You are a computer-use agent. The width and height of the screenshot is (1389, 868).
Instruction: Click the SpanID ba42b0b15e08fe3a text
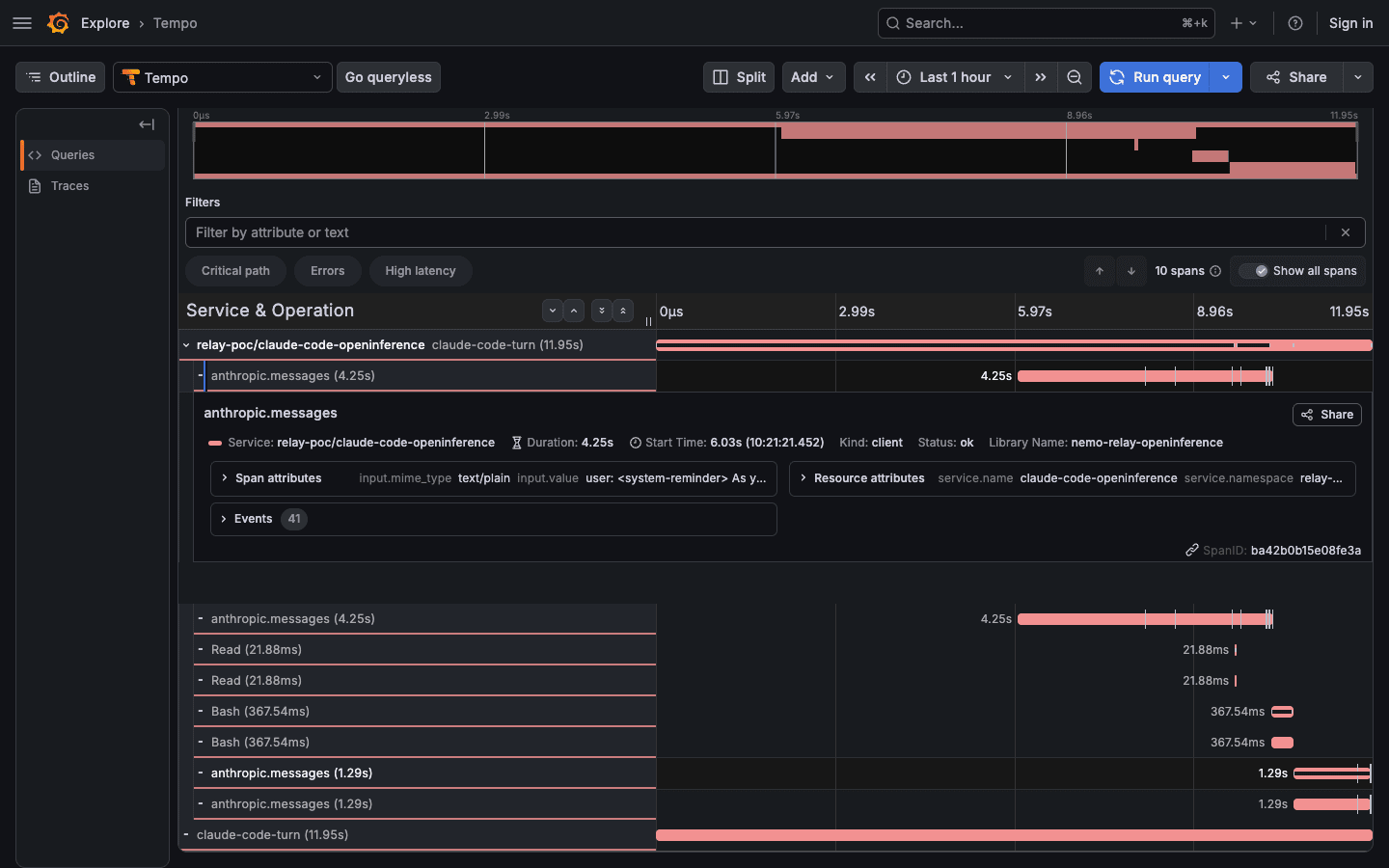click(1306, 551)
